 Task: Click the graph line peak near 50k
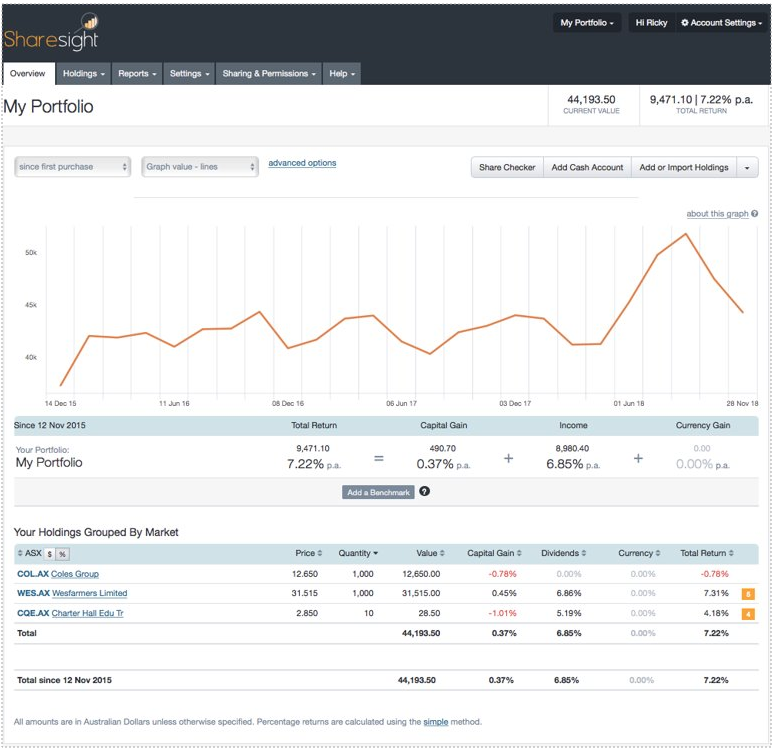(x=685, y=234)
